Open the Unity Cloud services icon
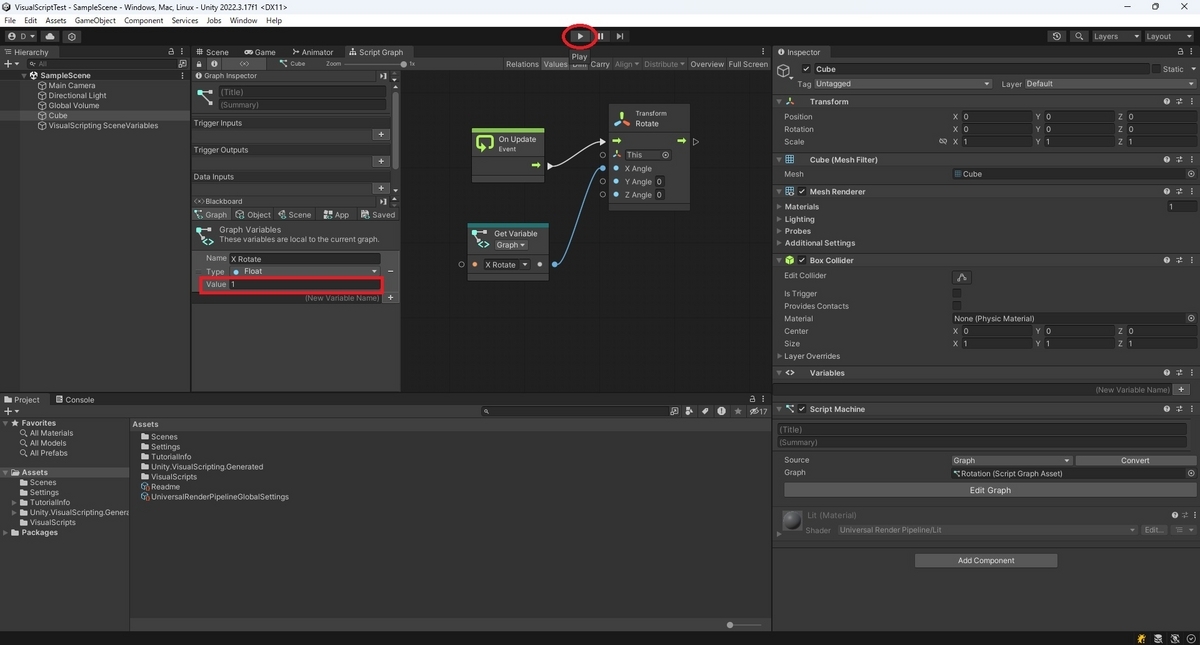Viewport: 1200px width, 645px height. tap(50, 37)
